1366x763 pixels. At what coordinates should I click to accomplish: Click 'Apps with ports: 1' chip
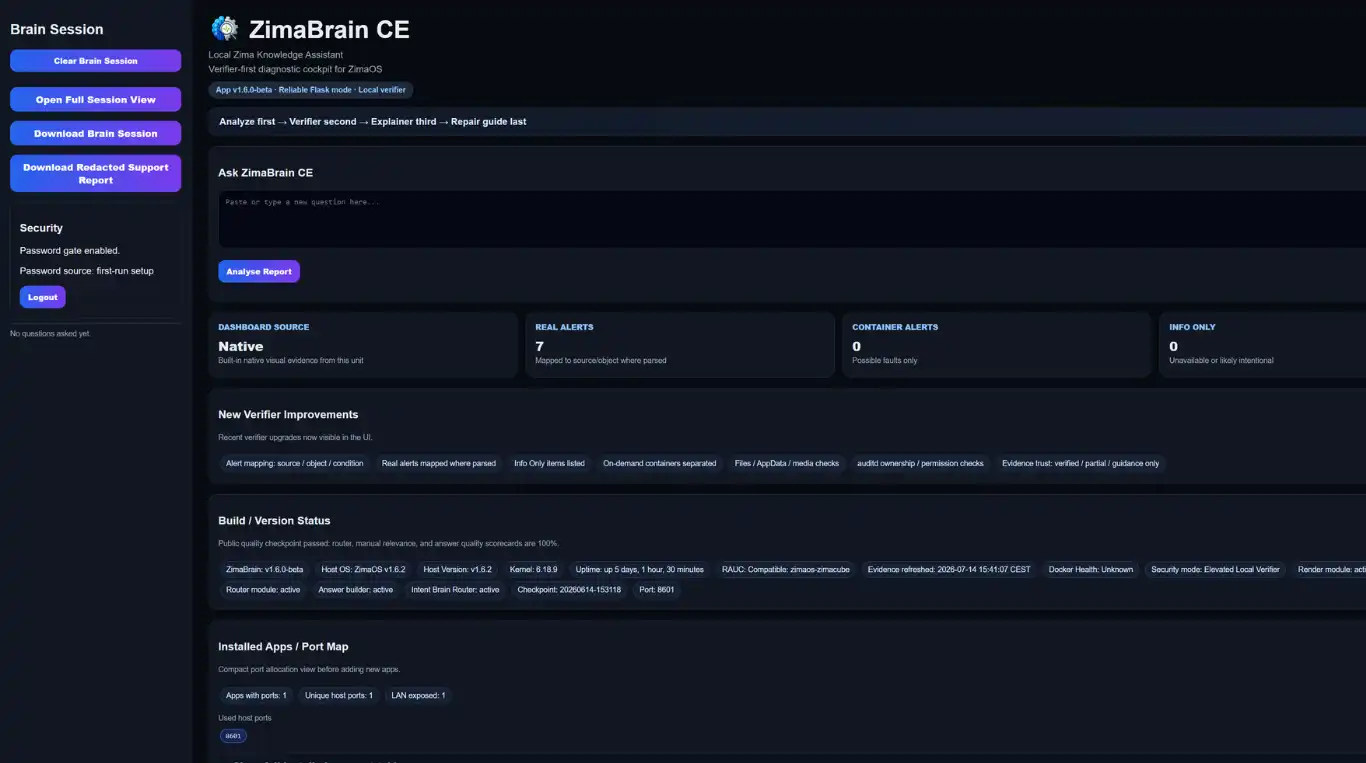(256, 696)
